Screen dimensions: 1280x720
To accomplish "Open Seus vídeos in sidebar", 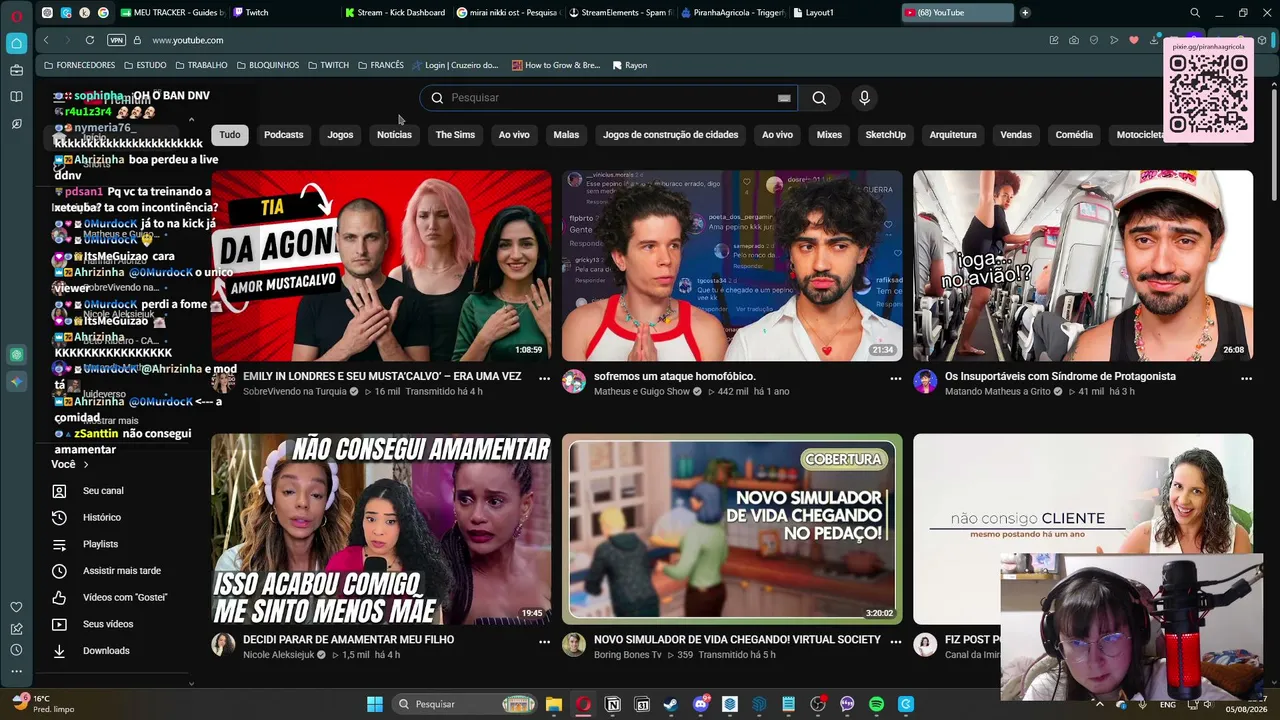I will [107, 624].
